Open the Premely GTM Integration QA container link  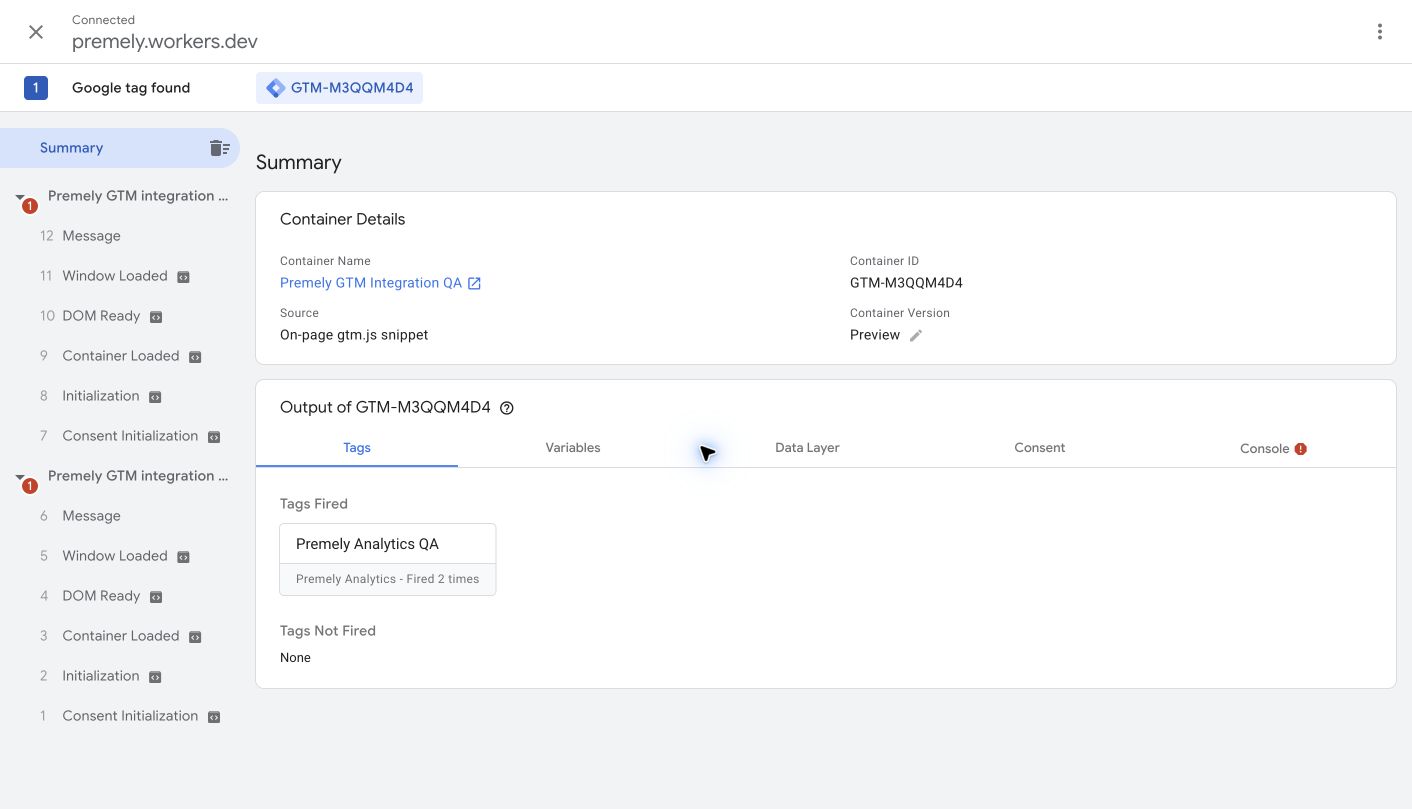click(380, 283)
